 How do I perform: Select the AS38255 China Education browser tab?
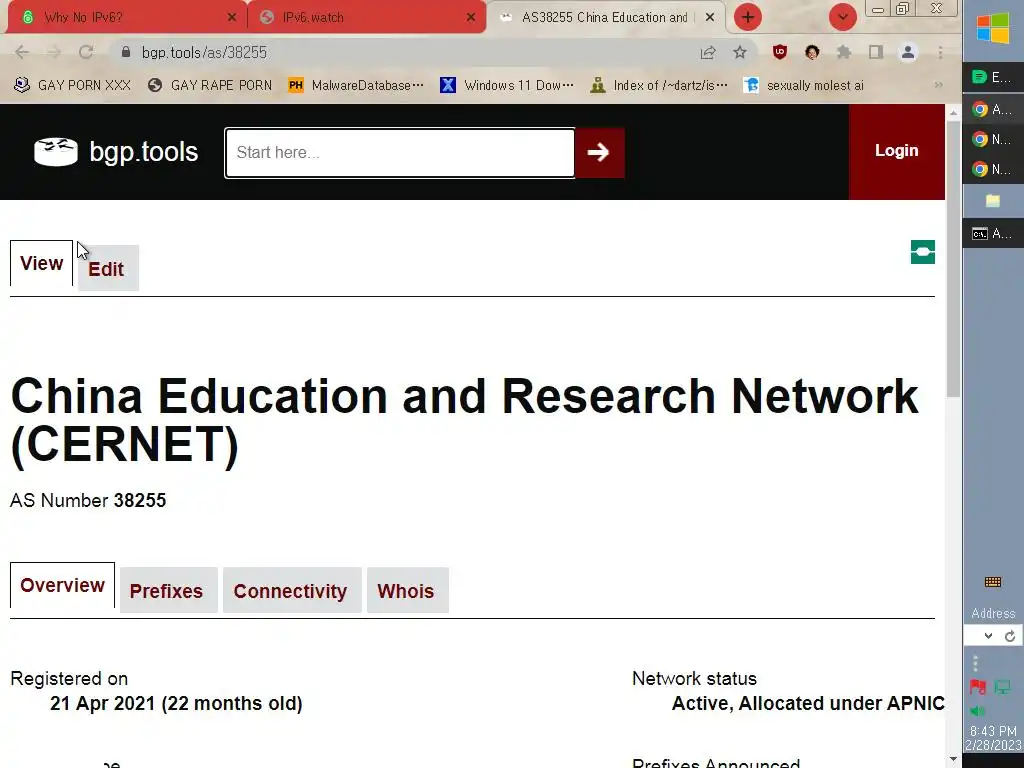pyautogui.click(x=604, y=18)
